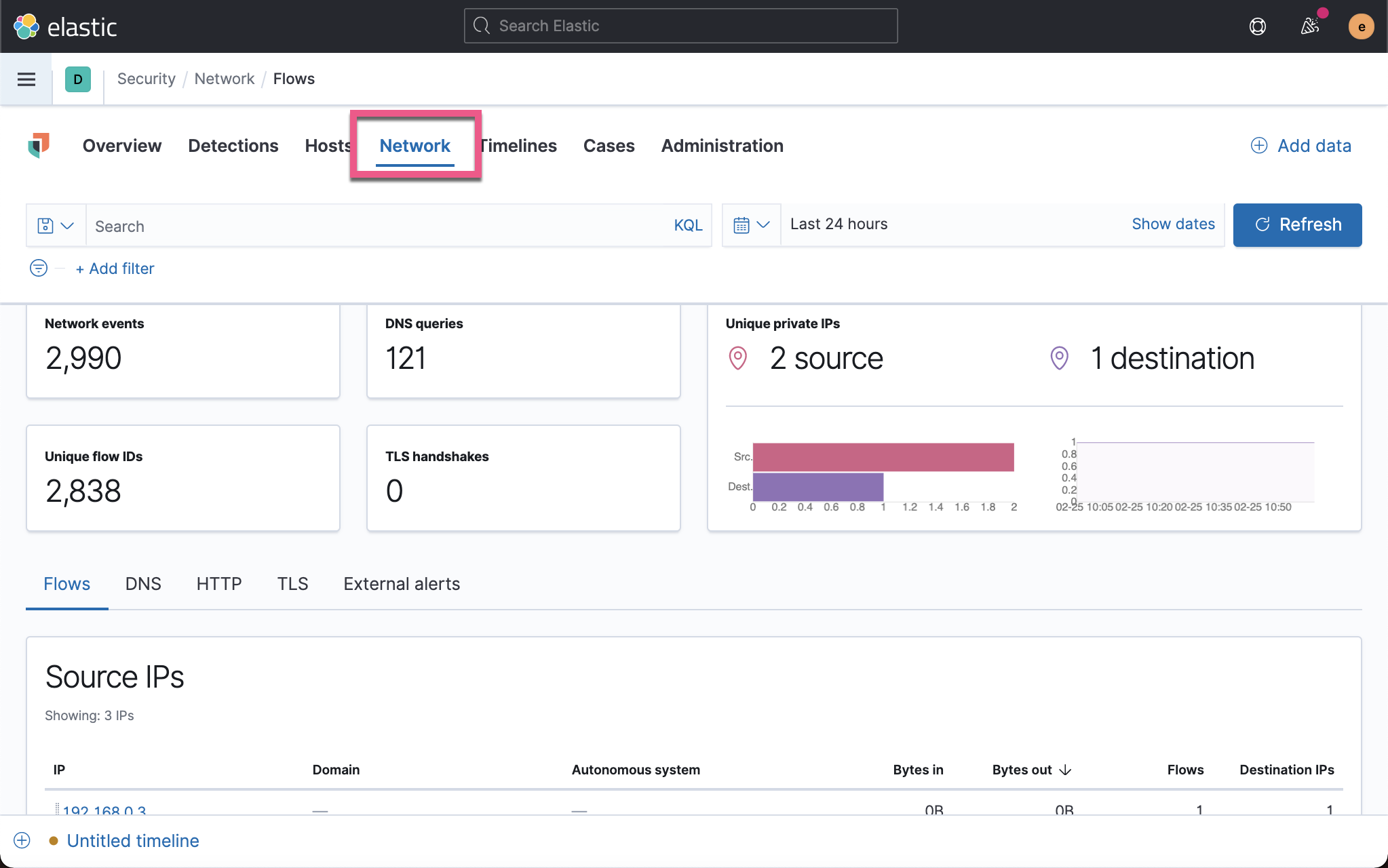Open the Detections page
This screenshot has width=1388, height=868.
pos(233,145)
